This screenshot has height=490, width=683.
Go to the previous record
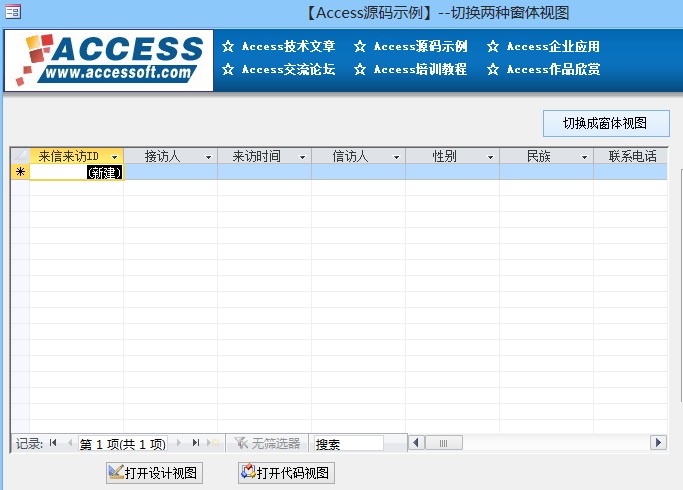click(70, 443)
